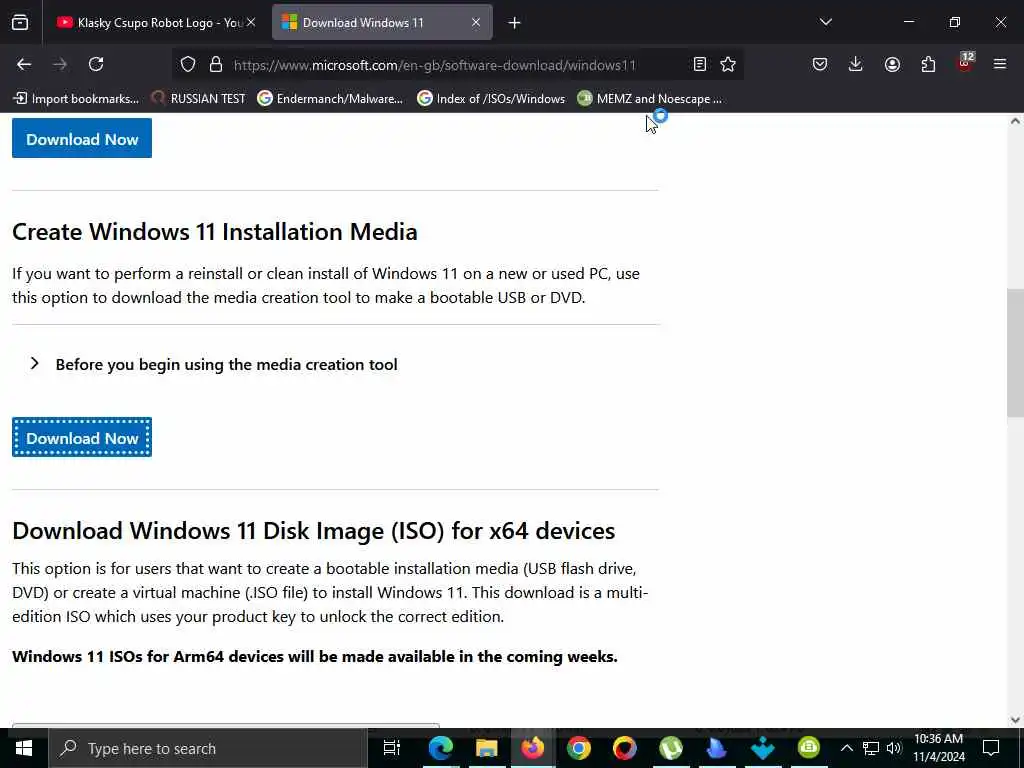View site security padlock info
This screenshot has height=768, width=1024.
click(x=216, y=64)
